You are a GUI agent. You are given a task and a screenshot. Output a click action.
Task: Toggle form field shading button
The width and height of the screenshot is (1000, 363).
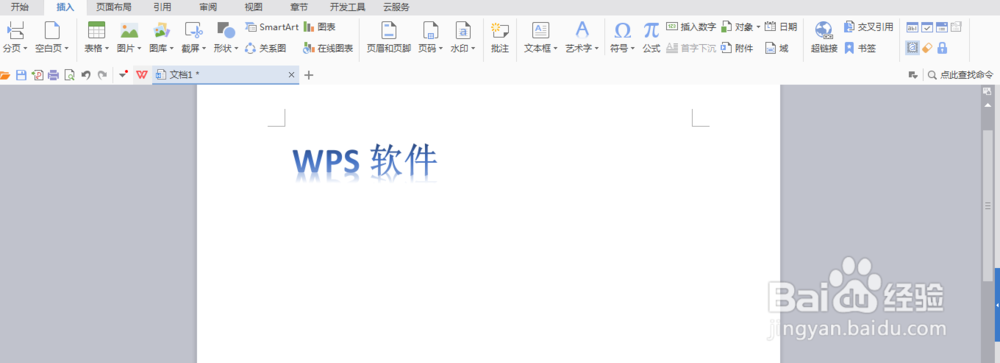(913, 48)
